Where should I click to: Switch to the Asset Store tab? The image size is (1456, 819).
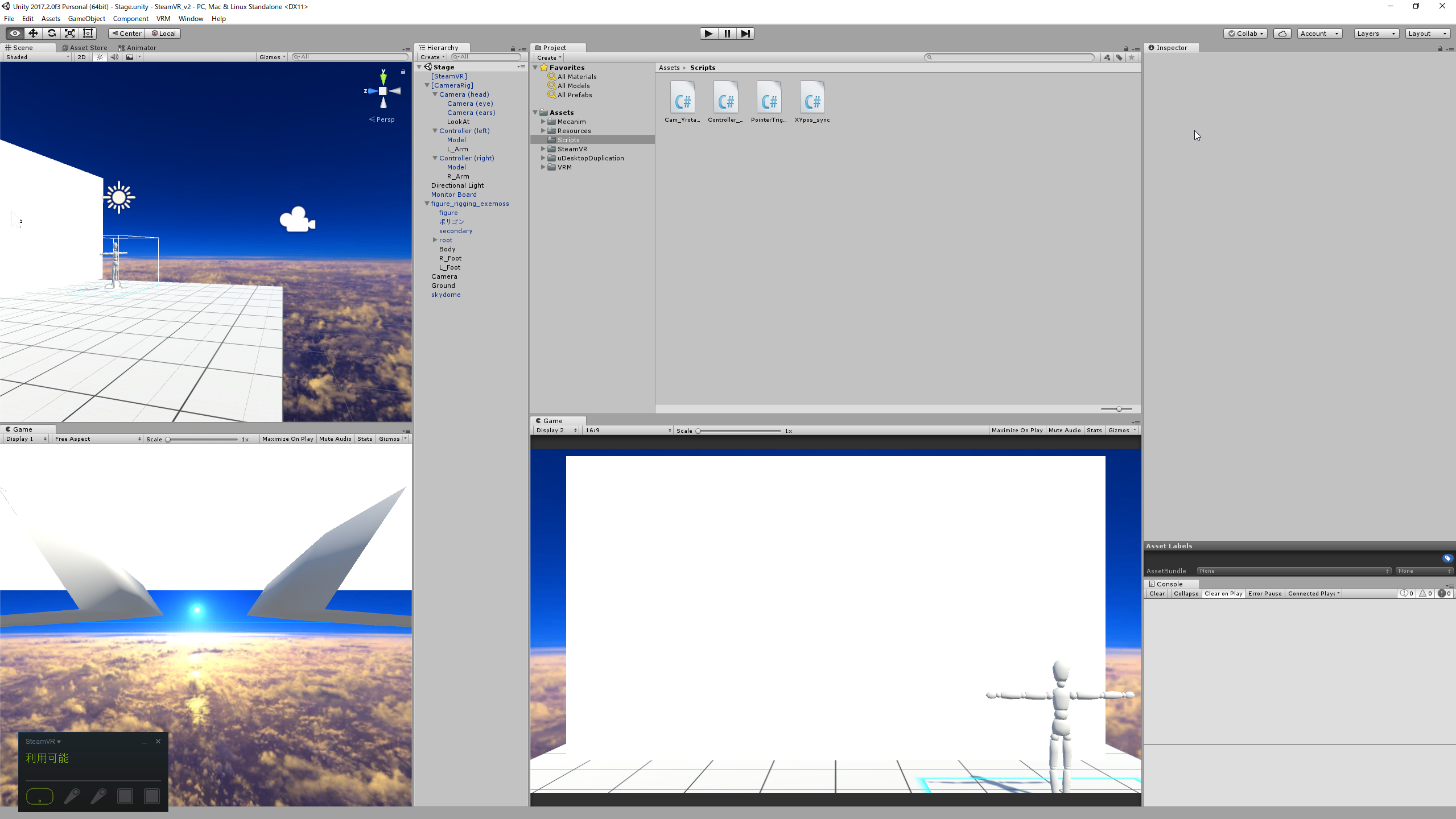click(85, 48)
